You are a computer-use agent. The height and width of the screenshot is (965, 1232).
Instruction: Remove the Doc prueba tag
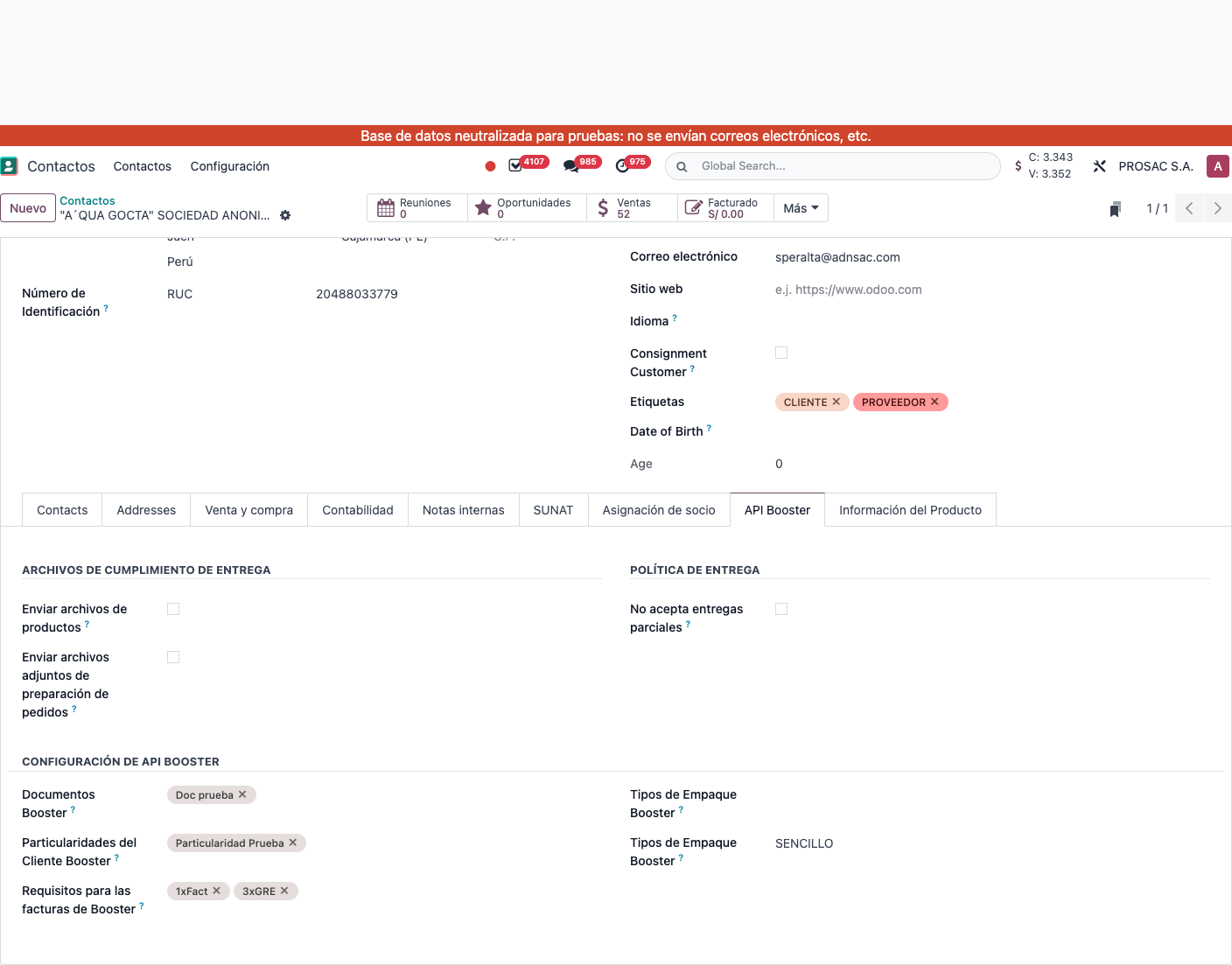pos(242,794)
